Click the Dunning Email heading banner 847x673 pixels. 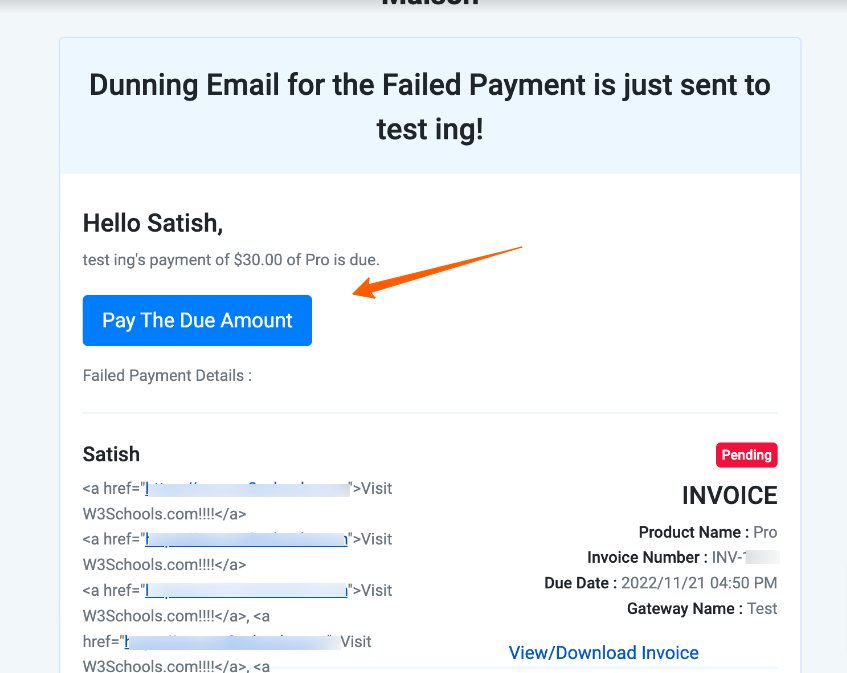point(430,106)
